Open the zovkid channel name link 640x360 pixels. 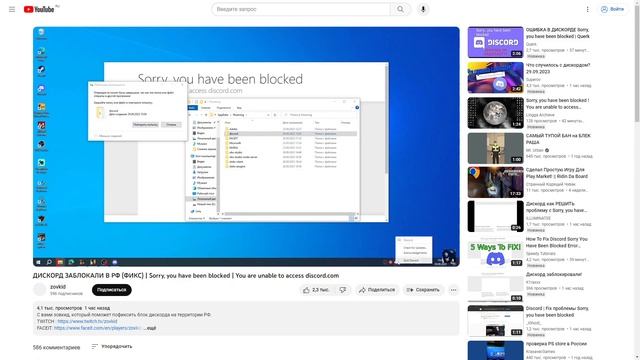58,287
